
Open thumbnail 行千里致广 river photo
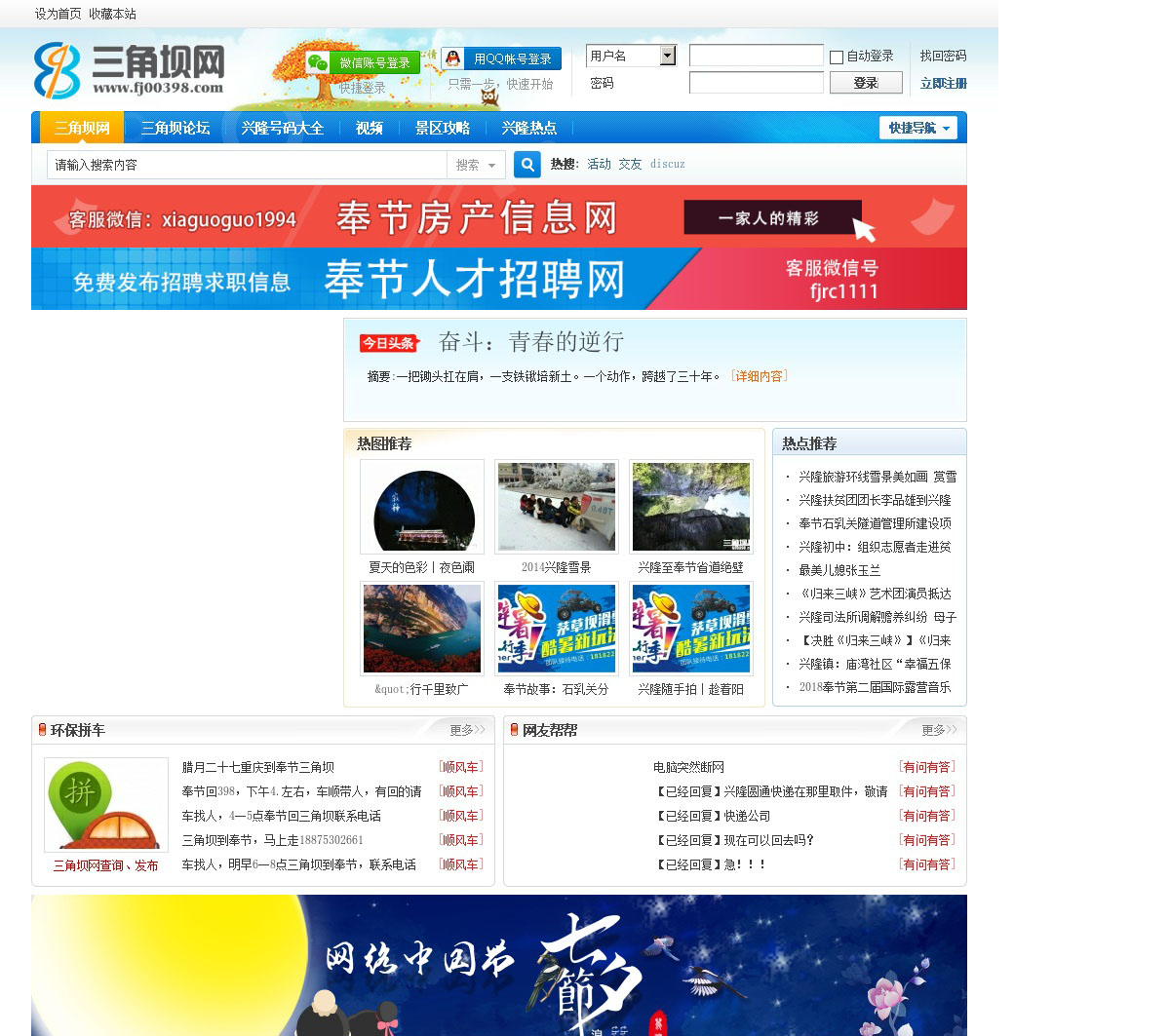[422, 629]
